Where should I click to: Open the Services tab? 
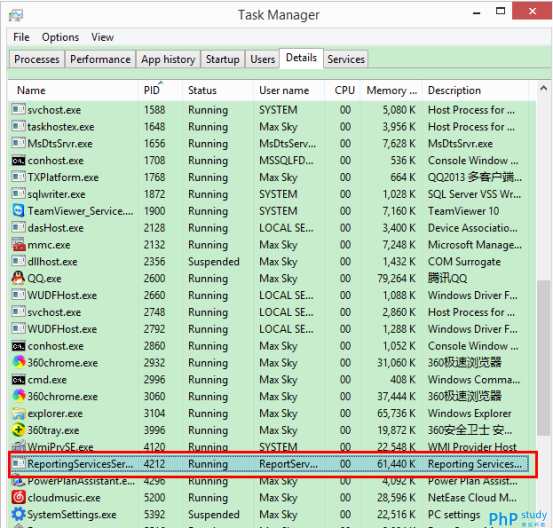click(x=346, y=59)
